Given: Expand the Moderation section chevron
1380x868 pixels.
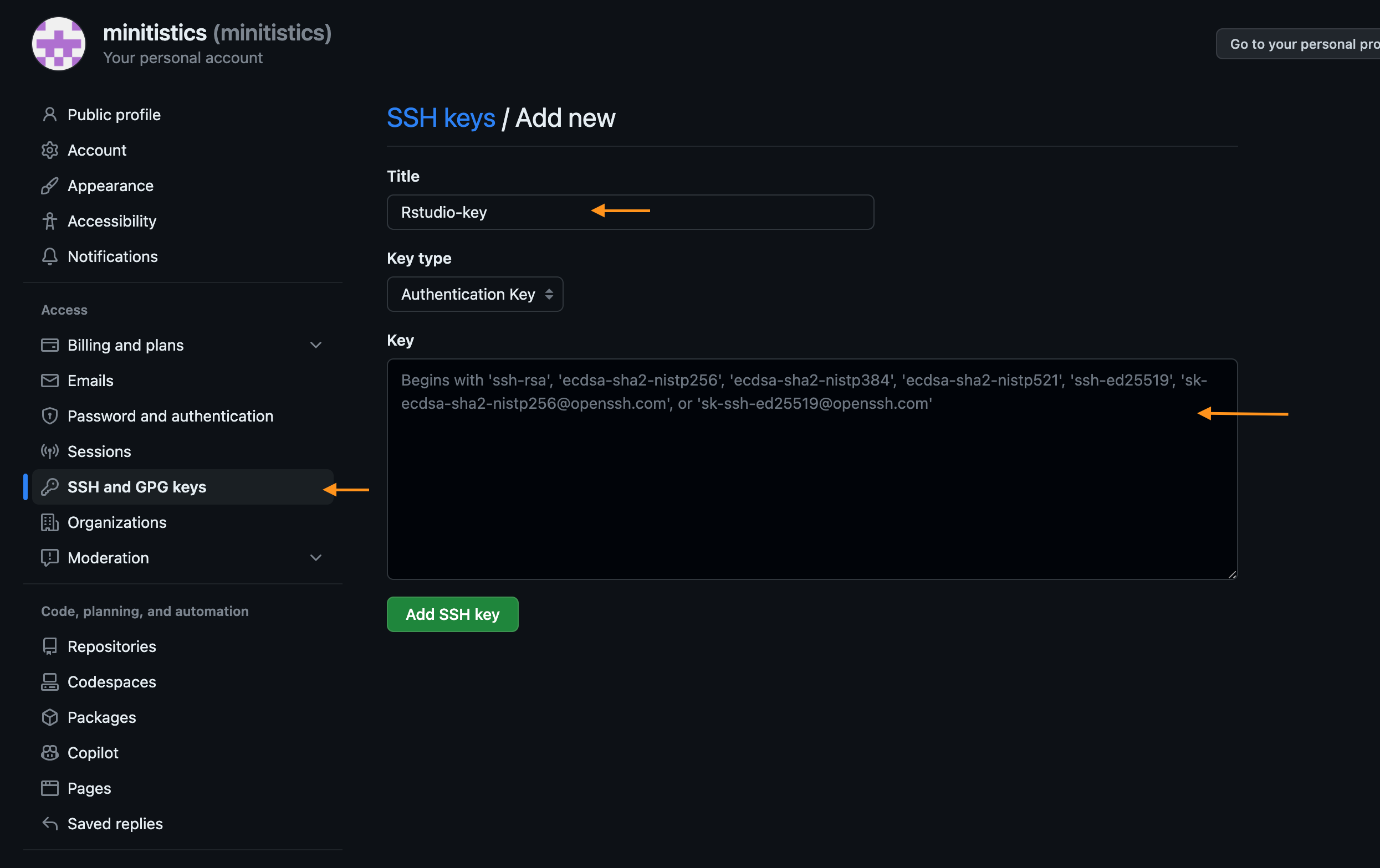Looking at the screenshot, I should pos(316,557).
